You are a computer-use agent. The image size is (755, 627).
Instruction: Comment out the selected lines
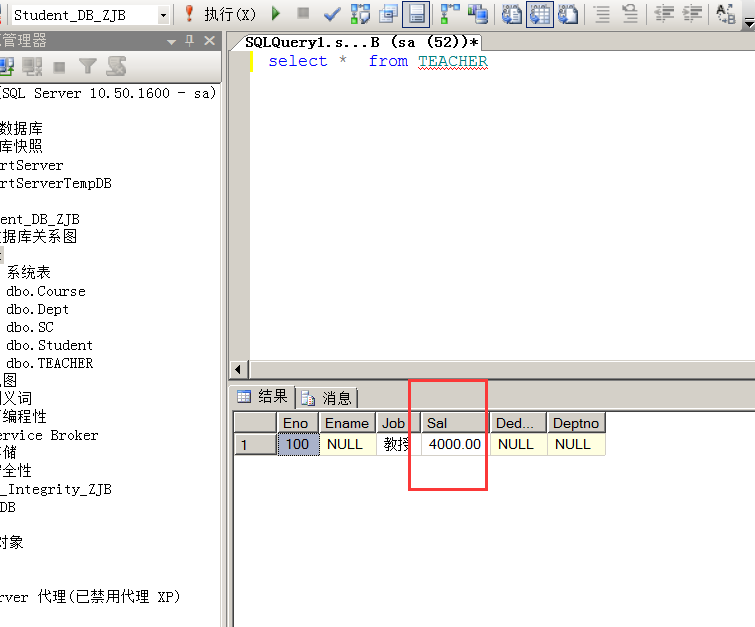(x=602, y=14)
